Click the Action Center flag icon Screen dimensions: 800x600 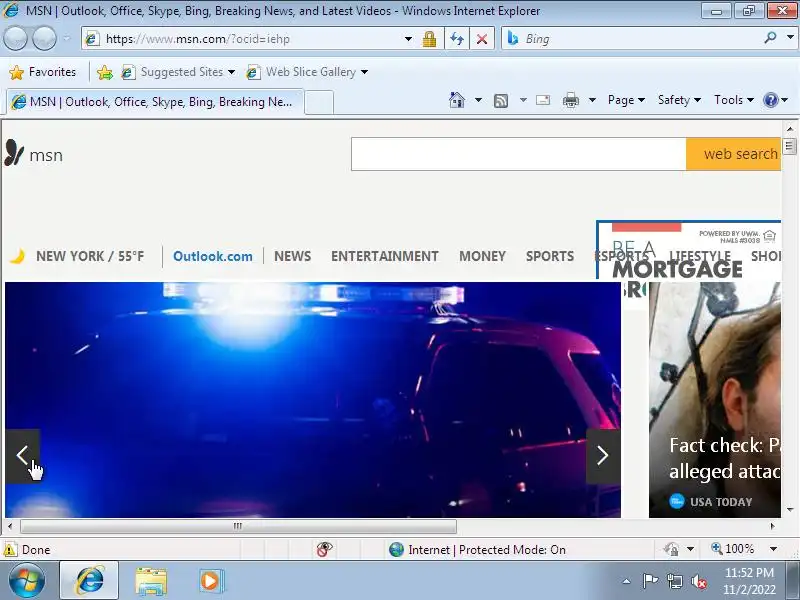coord(650,581)
